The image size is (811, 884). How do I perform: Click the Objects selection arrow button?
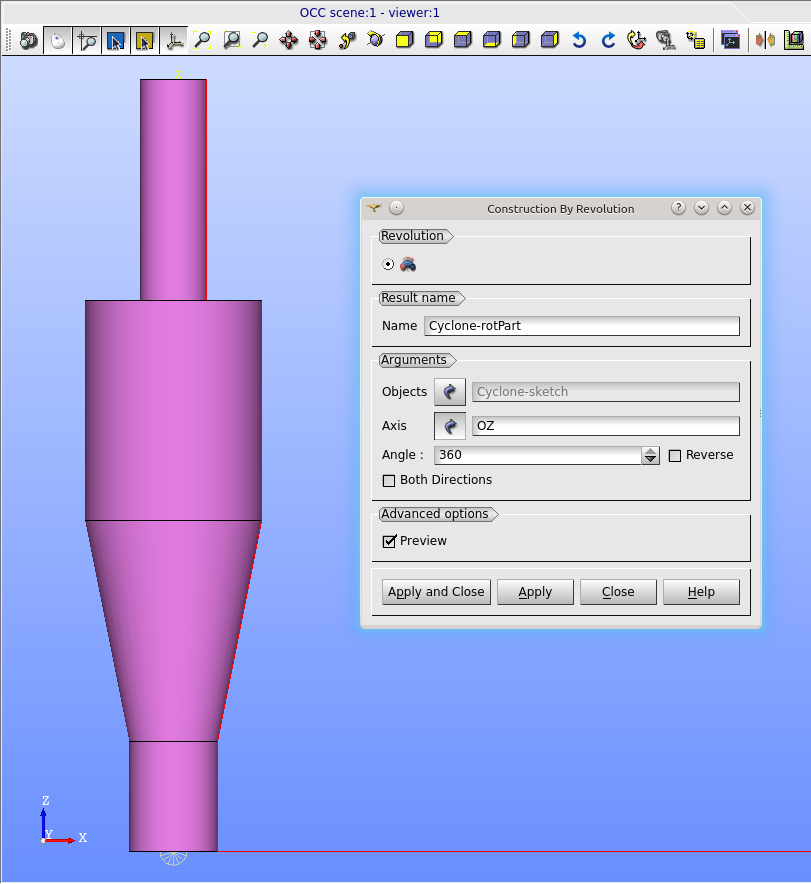450,392
